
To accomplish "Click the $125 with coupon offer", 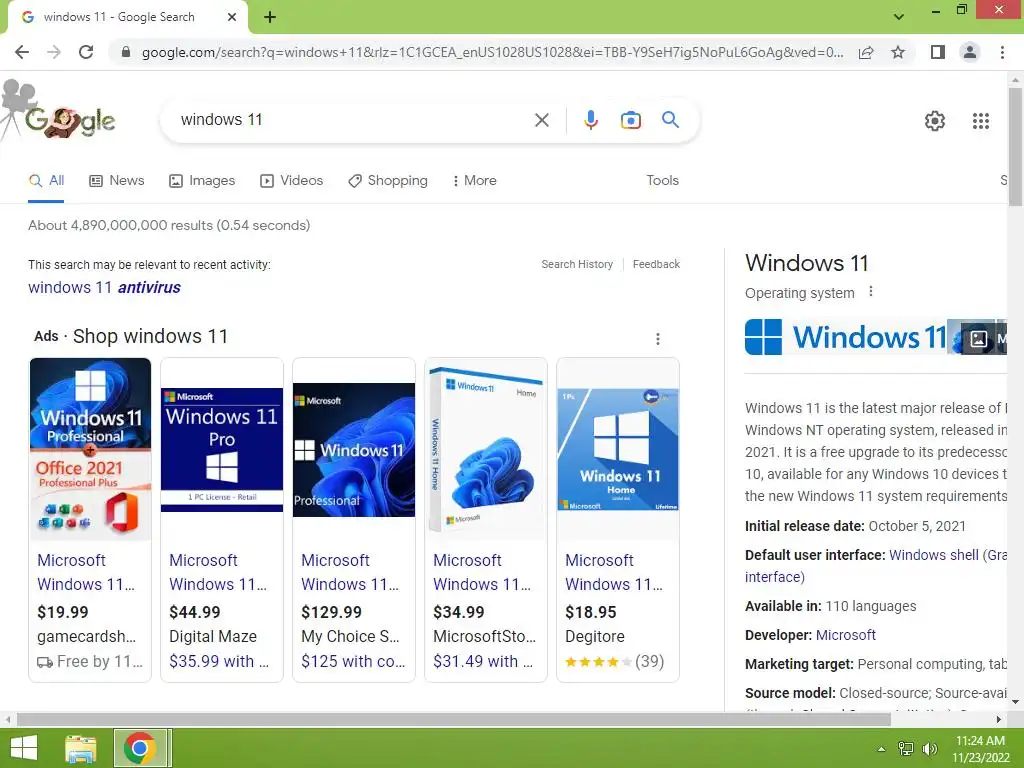I will coord(353,662).
